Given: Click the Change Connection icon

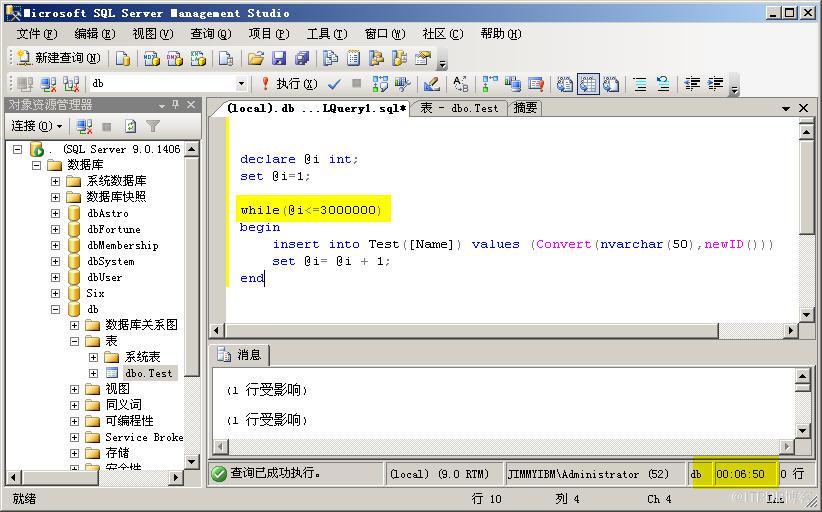Looking at the screenshot, I should click(71, 84).
